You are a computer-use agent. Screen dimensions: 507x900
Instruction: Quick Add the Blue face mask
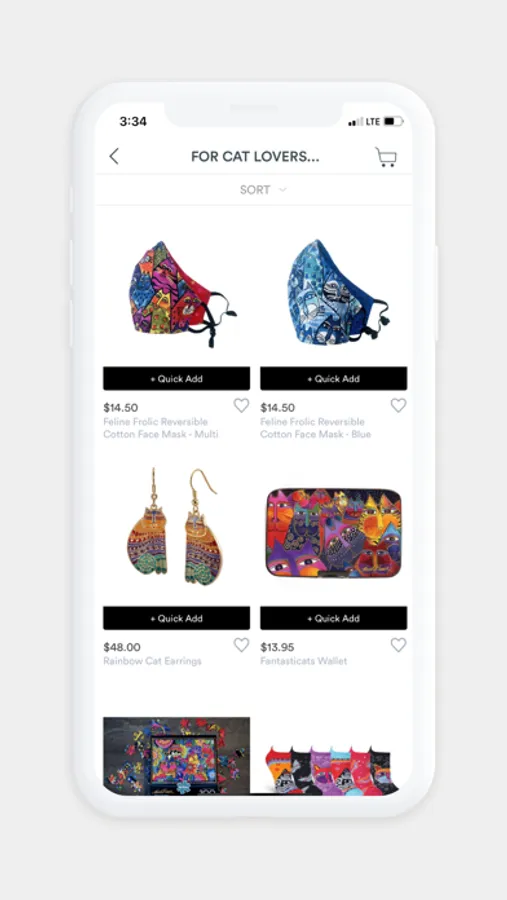pyautogui.click(x=334, y=379)
